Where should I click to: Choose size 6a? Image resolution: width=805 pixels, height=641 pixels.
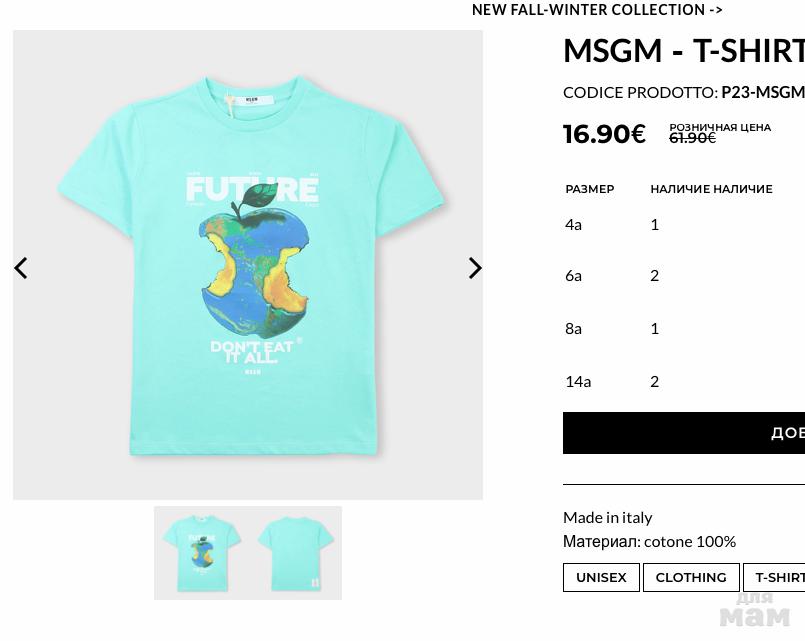(x=573, y=275)
